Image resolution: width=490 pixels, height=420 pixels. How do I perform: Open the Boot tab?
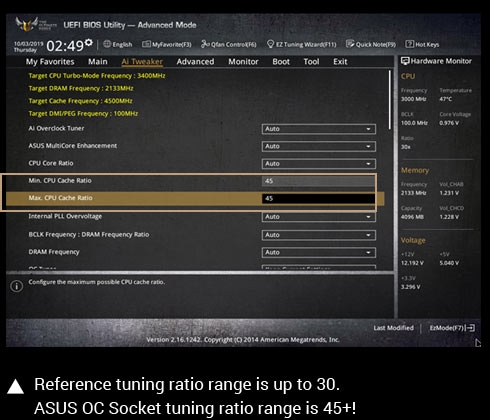pyautogui.click(x=281, y=62)
